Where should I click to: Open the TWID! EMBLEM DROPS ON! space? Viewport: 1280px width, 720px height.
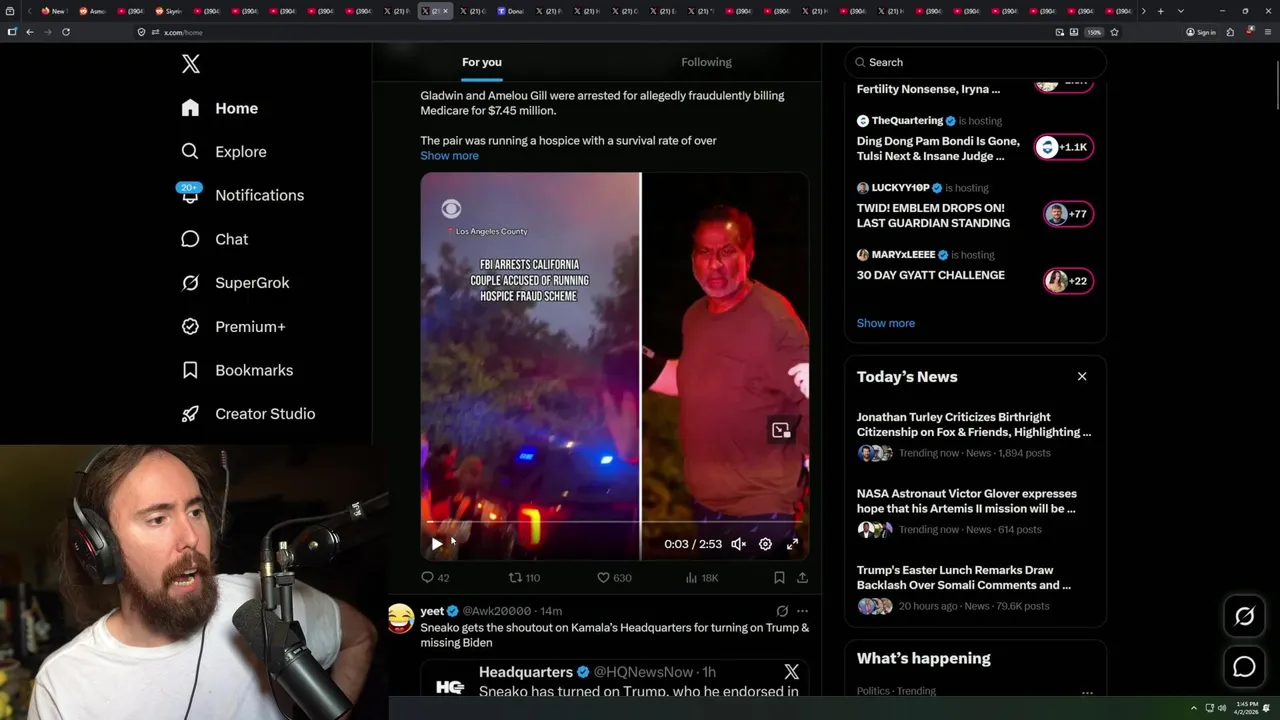pyautogui.click(x=933, y=216)
